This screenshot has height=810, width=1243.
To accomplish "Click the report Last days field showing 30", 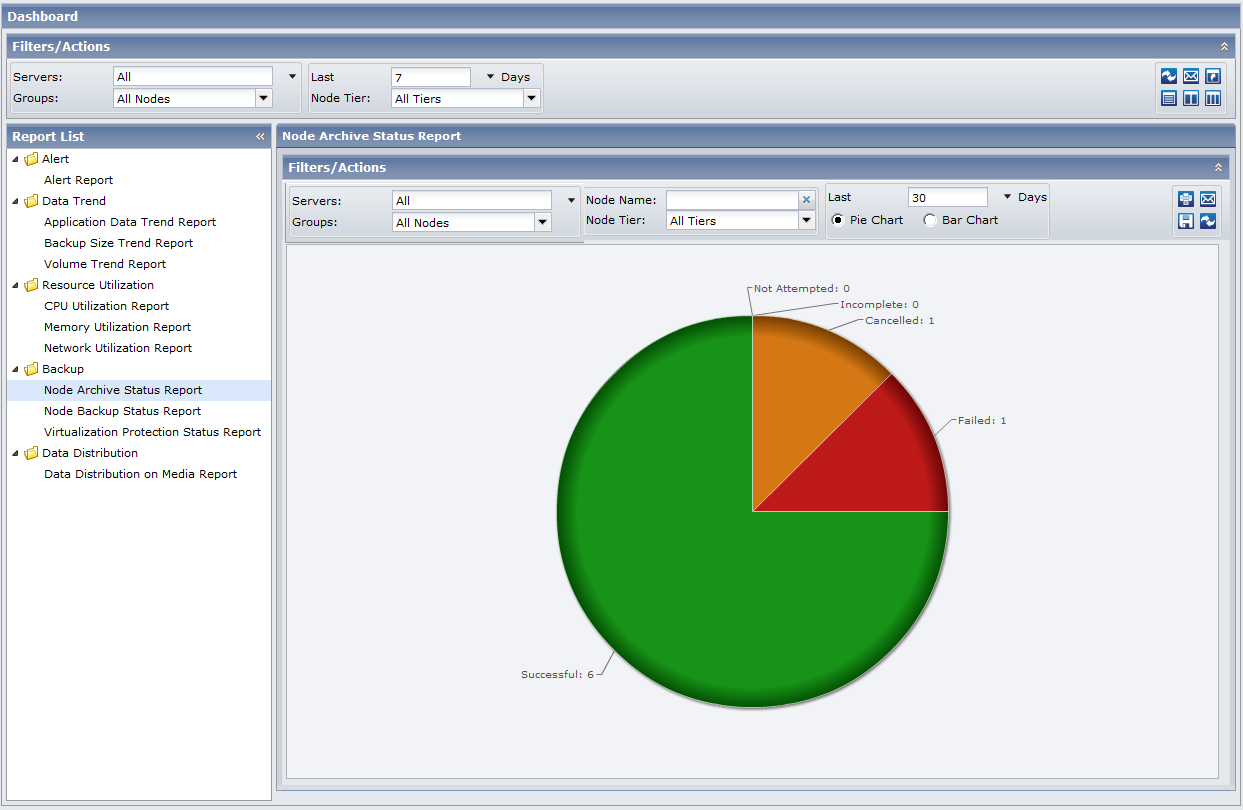I will pyautogui.click(x=947, y=198).
